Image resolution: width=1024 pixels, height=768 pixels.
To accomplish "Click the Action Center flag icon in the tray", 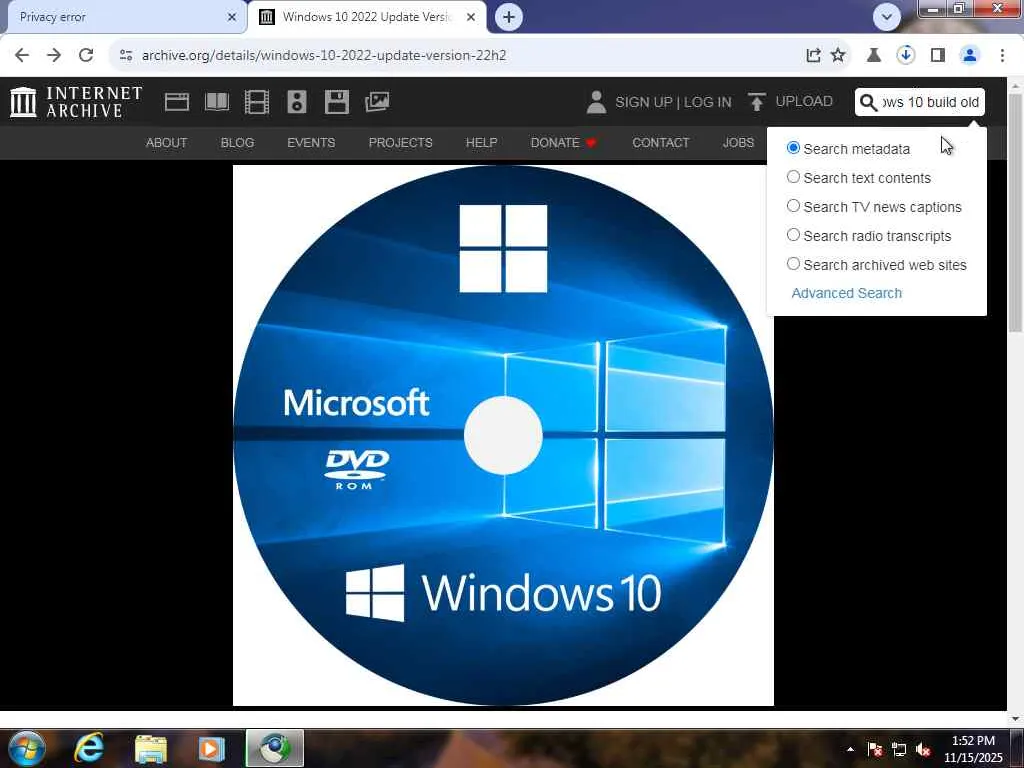I will tap(874, 750).
